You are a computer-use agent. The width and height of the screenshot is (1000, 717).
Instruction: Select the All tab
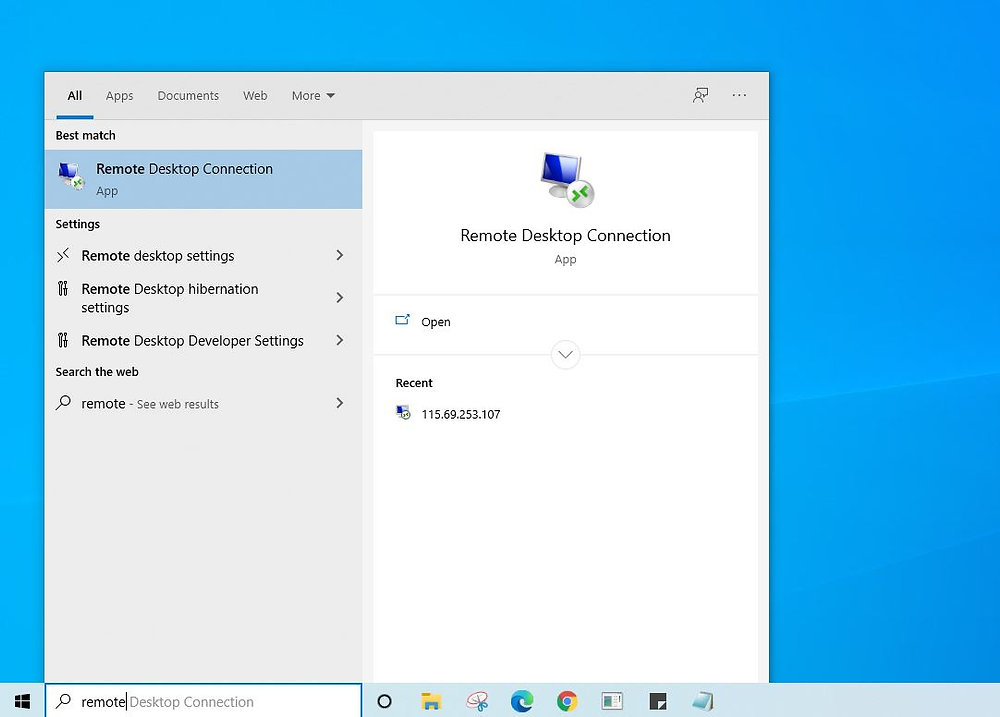pyautogui.click(x=75, y=96)
